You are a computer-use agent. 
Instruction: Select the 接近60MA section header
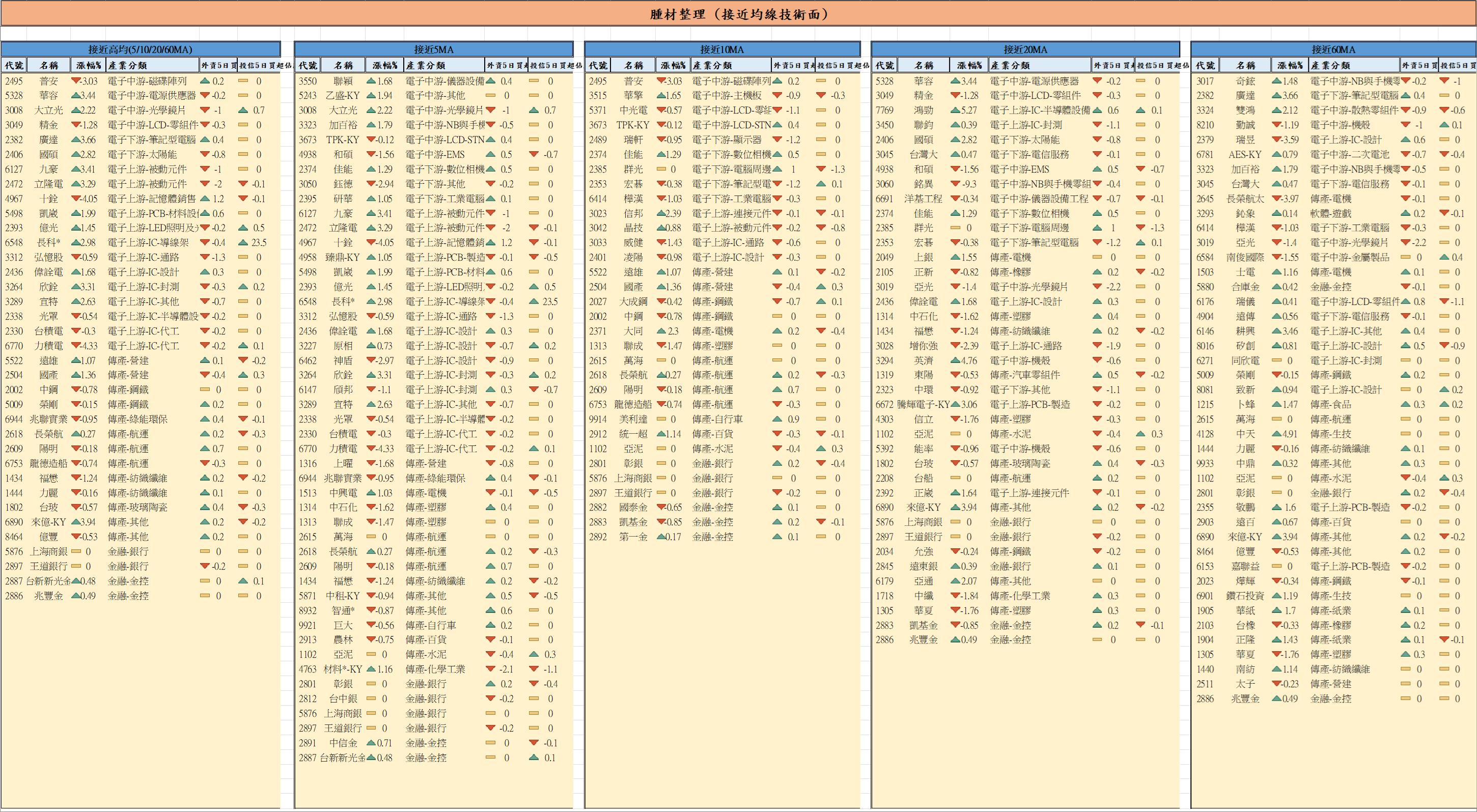tap(1333, 49)
